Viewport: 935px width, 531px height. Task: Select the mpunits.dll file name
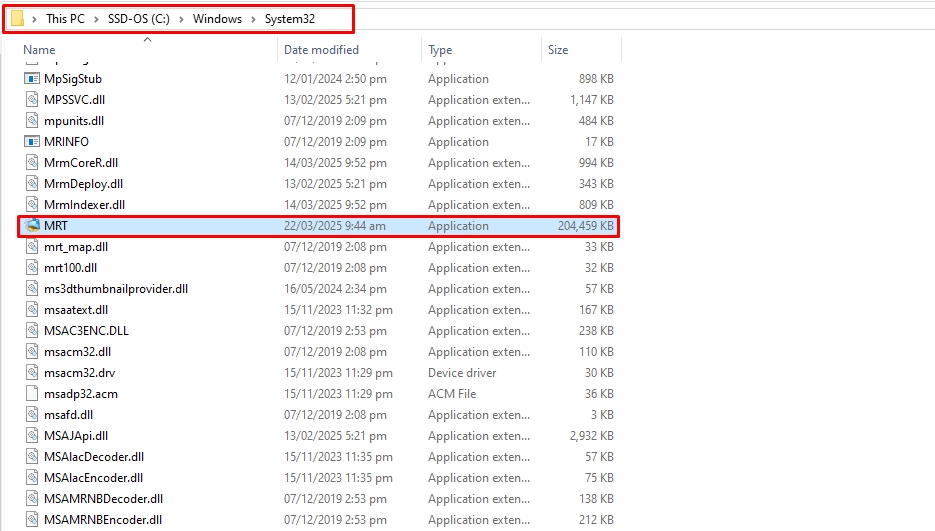(x=74, y=121)
